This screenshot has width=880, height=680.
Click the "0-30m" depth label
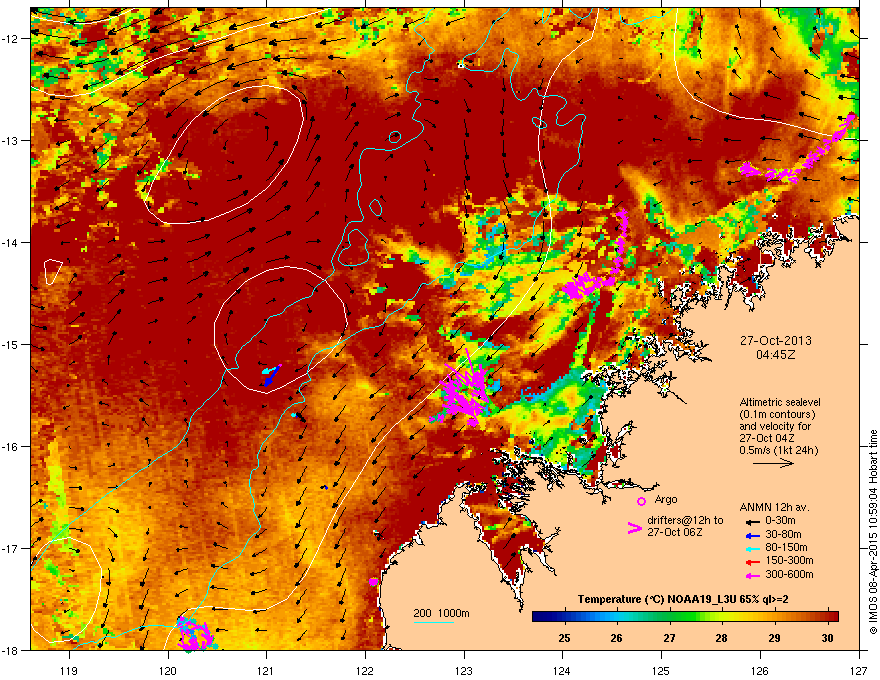pyautogui.click(x=780, y=521)
